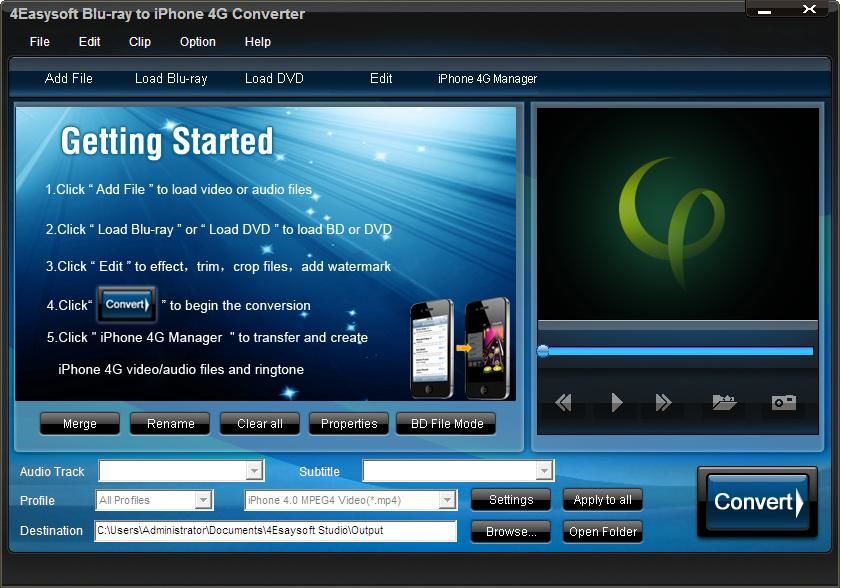The width and height of the screenshot is (841, 588).
Task: Play the preview video
Action: tap(617, 402)
